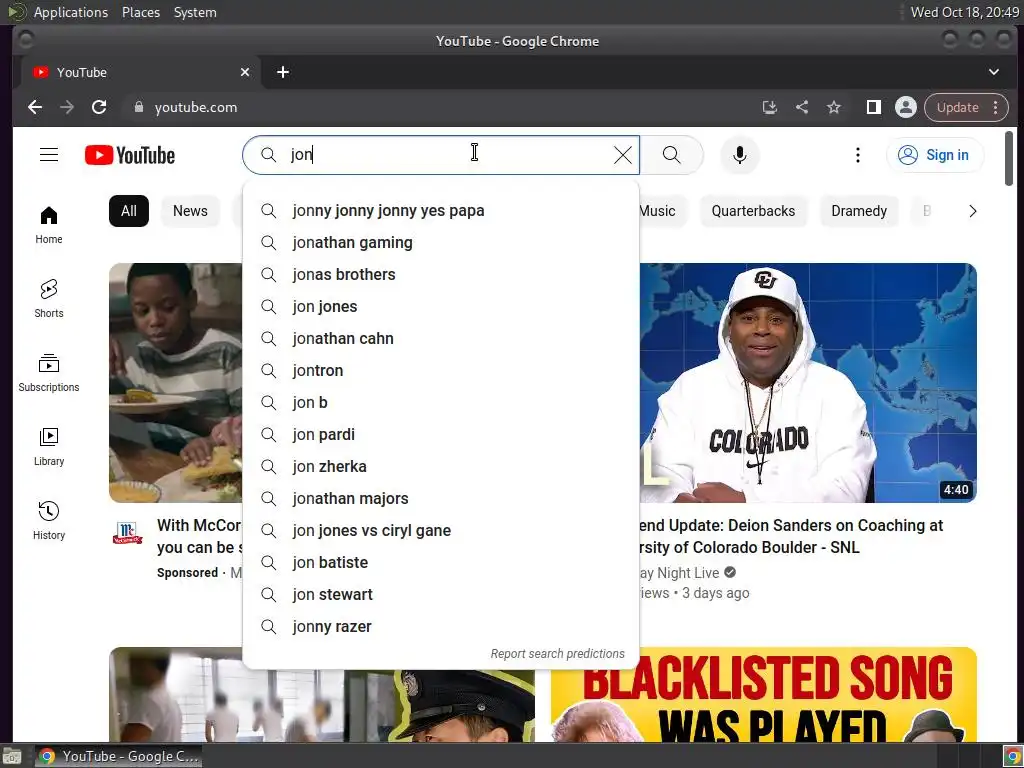Go to Home in the sidebar
The image size is (1024, 768).
point(49,225)
